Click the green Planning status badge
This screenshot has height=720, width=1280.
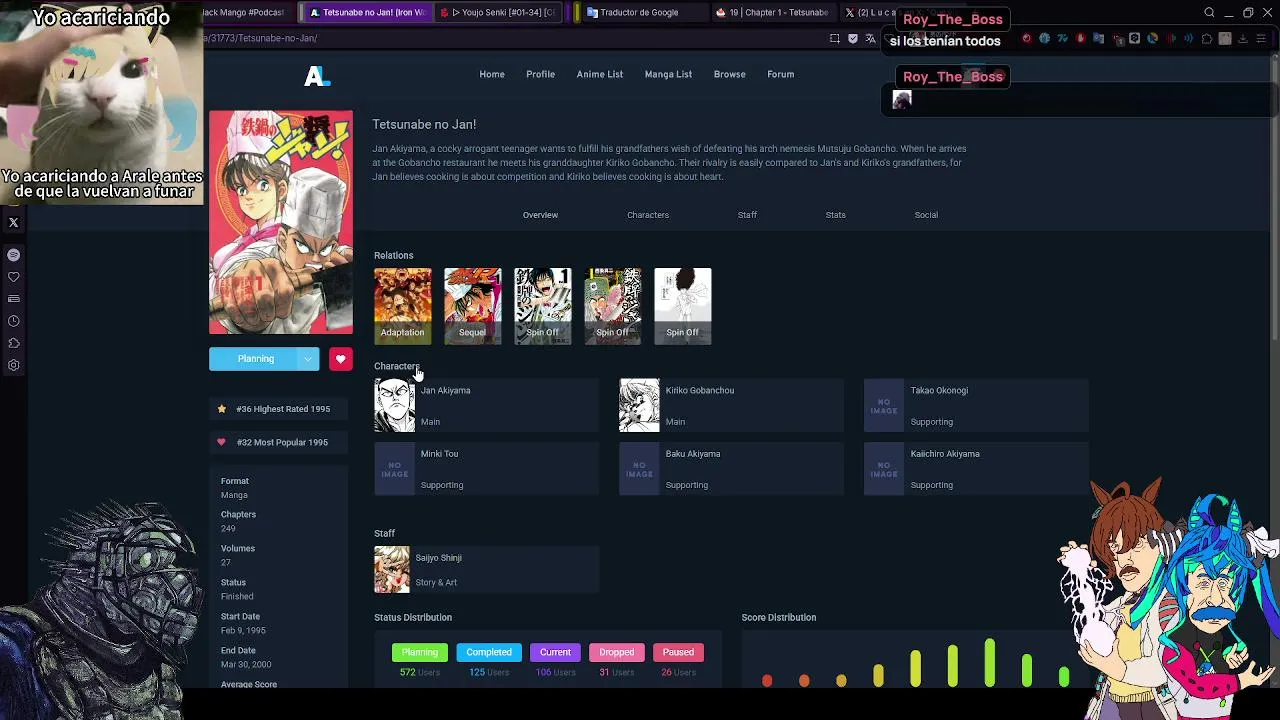pos(420,652)
